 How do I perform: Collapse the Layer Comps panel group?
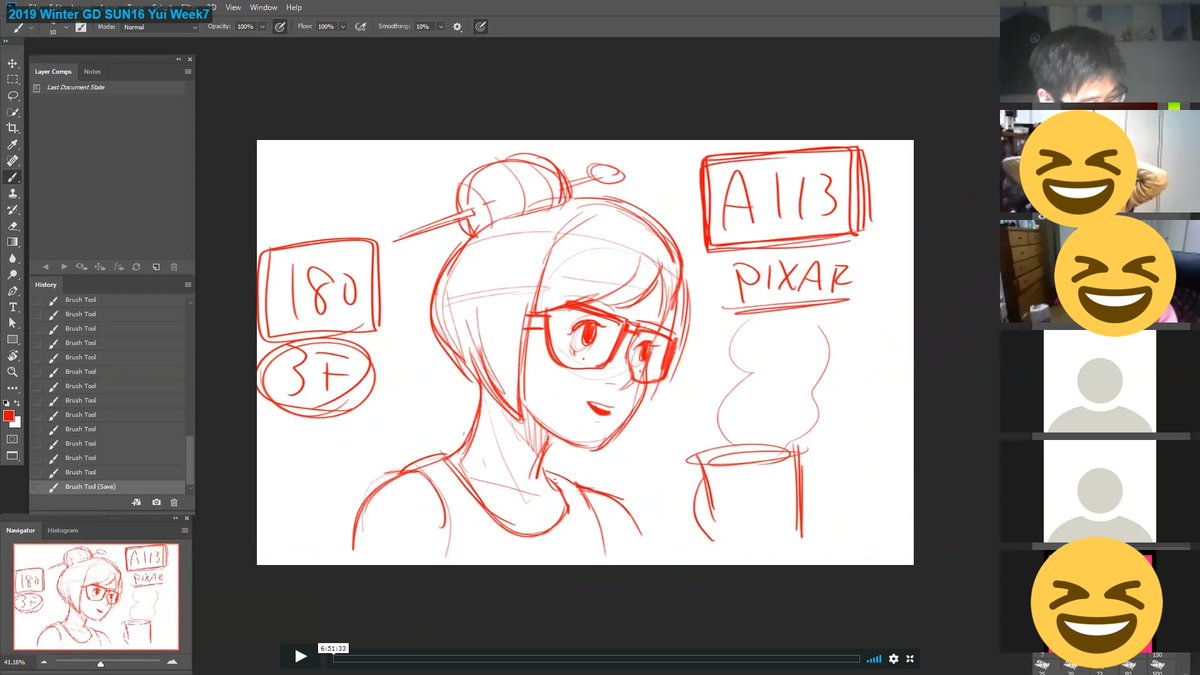(181, 59)
